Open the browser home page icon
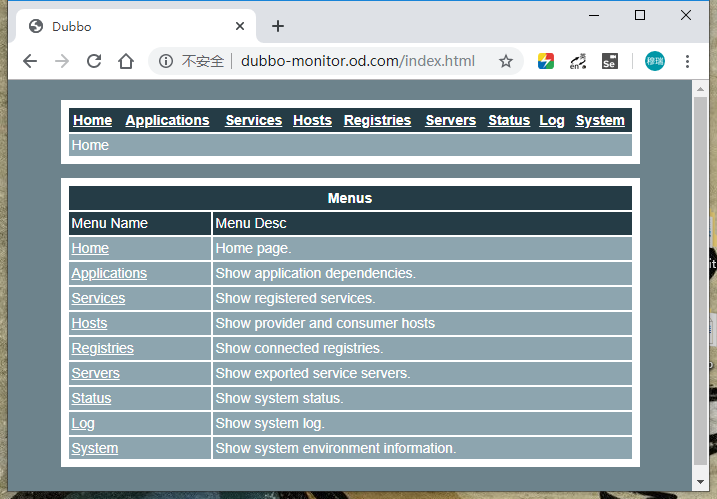The width and height of the screenshot is (717, 499). 126,61
